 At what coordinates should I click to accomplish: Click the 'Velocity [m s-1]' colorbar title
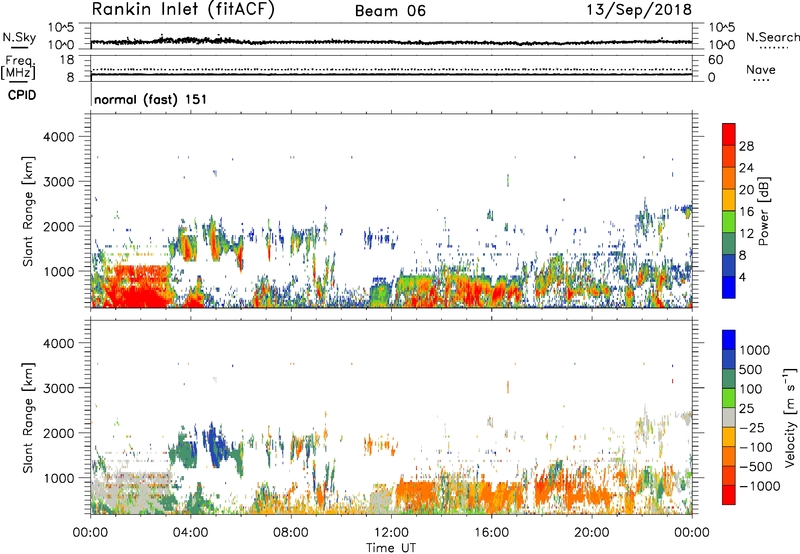tap(790, 418)
